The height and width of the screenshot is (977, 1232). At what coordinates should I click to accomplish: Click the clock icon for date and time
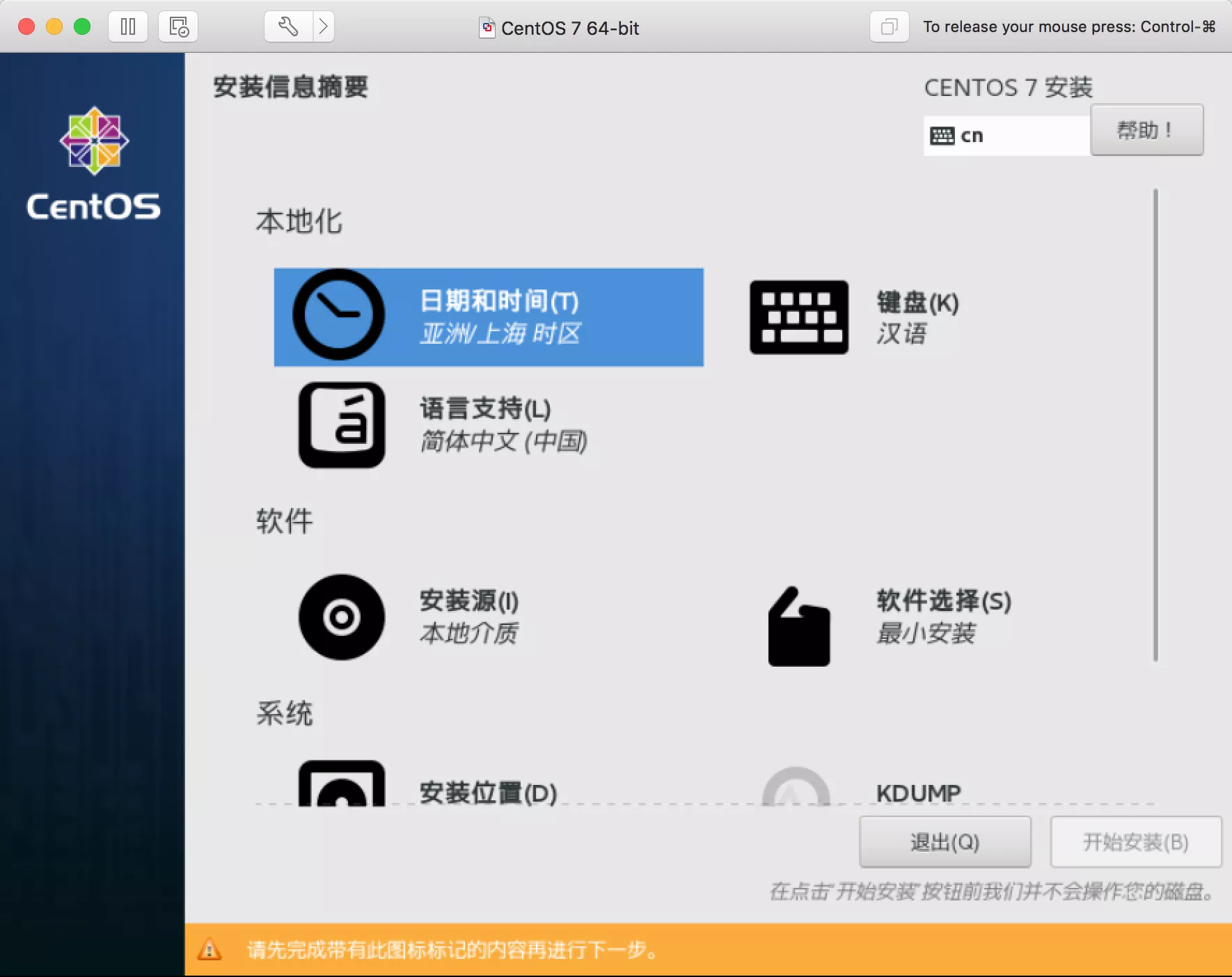[338, 315]
